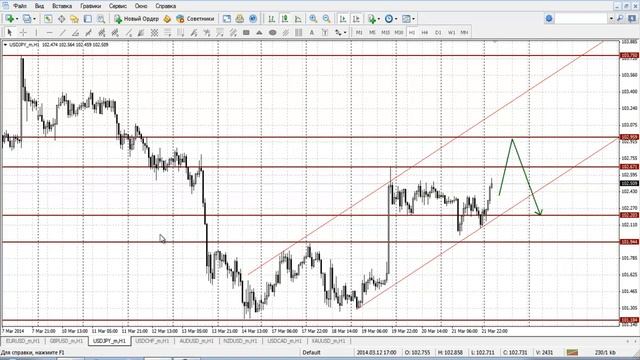This screenshot has height=360, width=640.
Task: Click connection status bars icon
Action: coord(572,352)
